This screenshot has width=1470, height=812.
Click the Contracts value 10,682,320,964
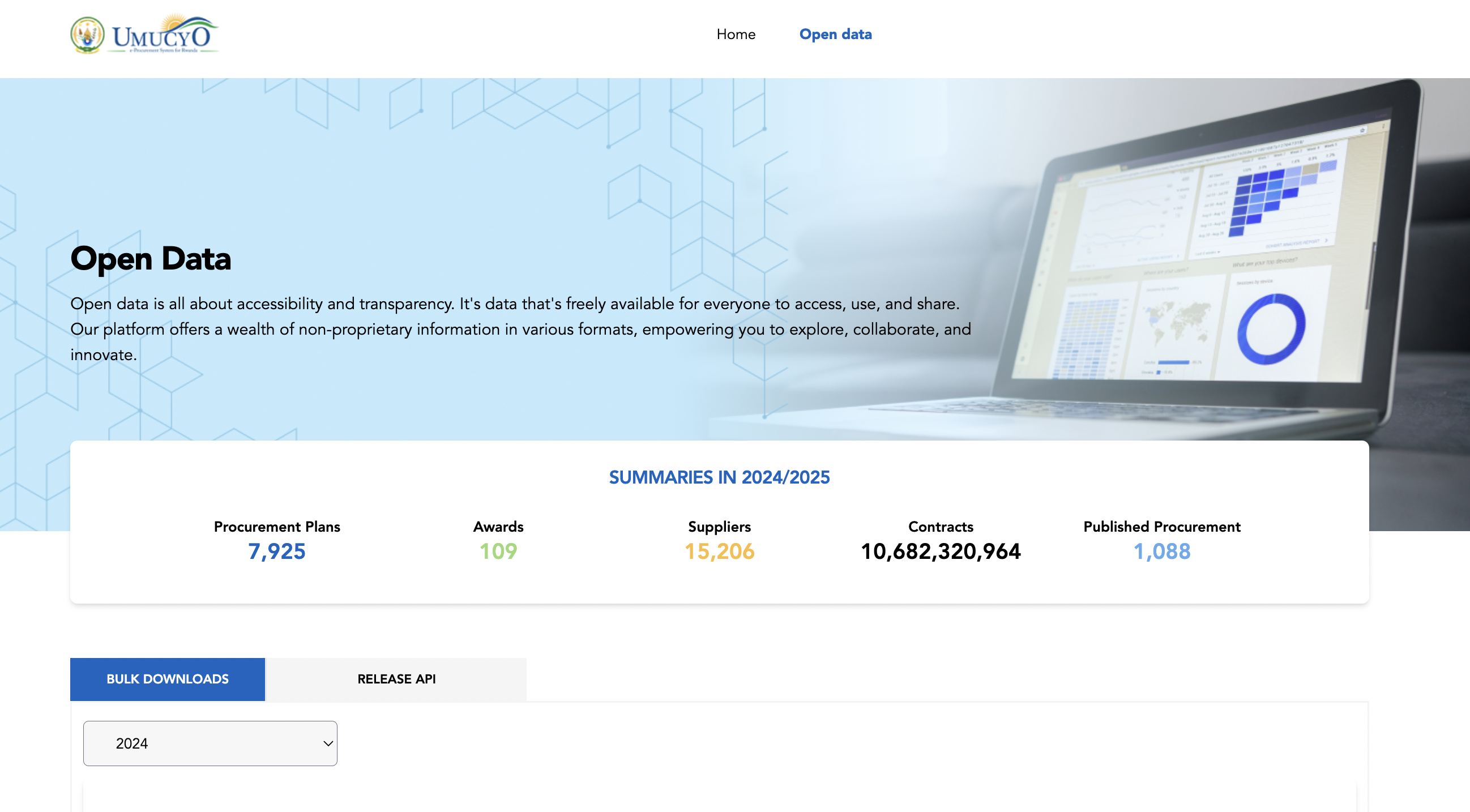940,550
